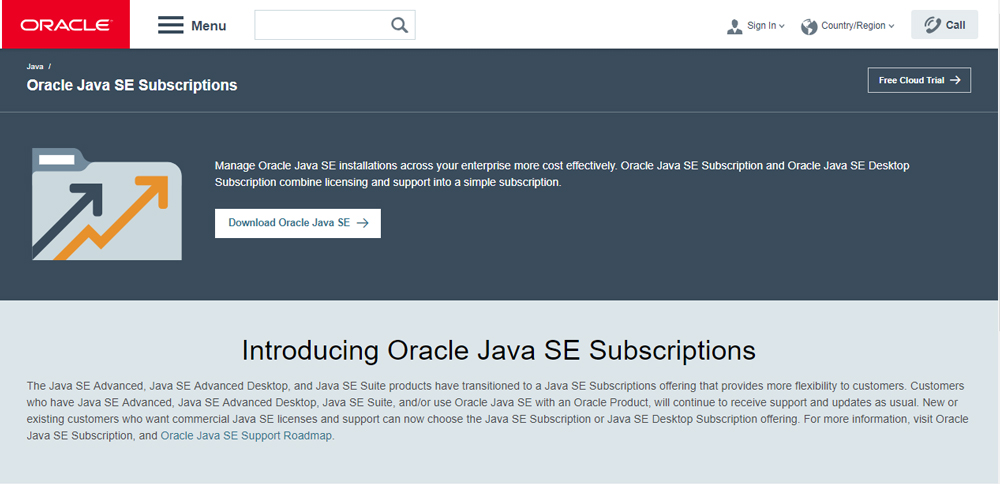Image resolution: width=1000 pixels, height=484 pixels.
Task: Click the Oracle logo
Action: coord(65,25)
